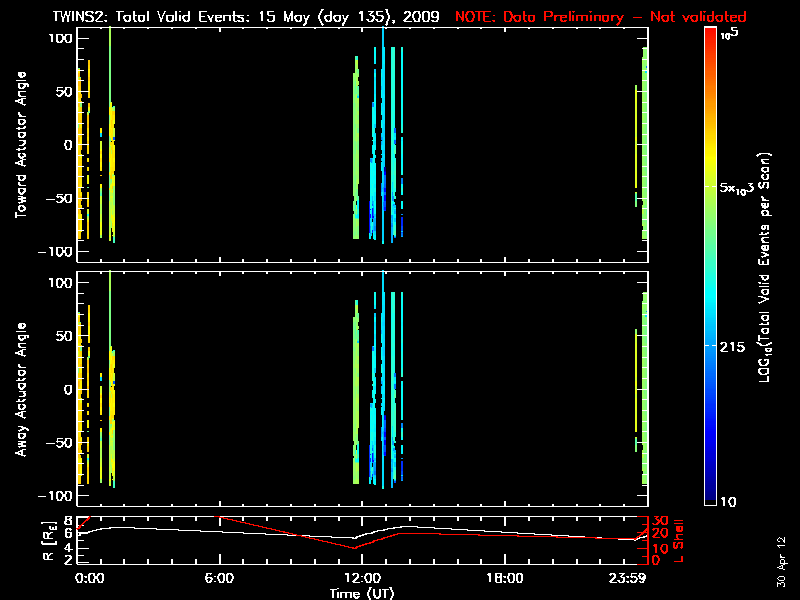
Task: Click the 23:59 time axis tick label
Action: click(x=640, y=578)
